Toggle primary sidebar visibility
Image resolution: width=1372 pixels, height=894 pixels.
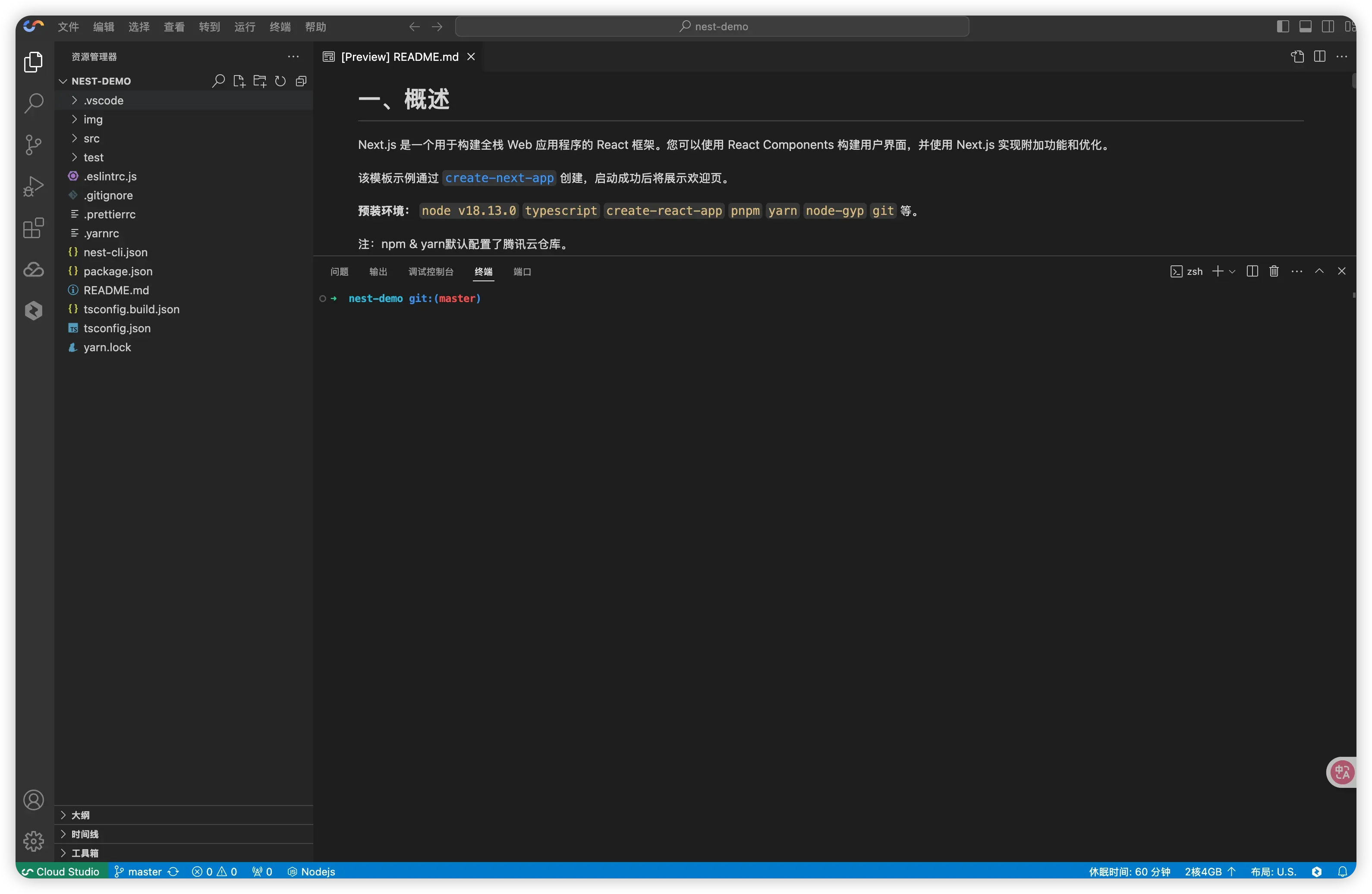(1283, 26)
